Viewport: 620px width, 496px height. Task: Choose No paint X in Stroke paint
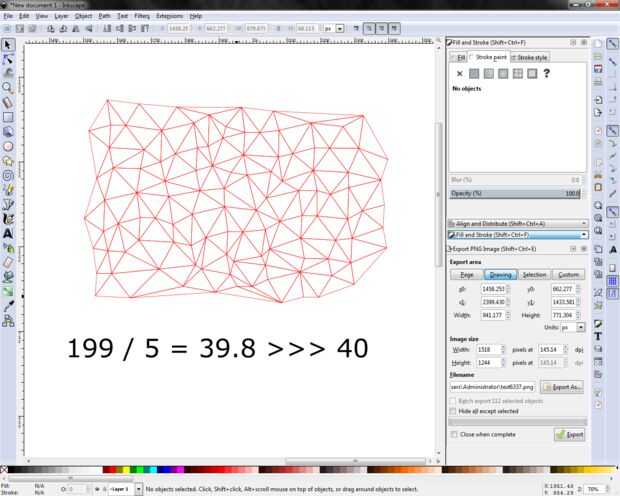459,74
